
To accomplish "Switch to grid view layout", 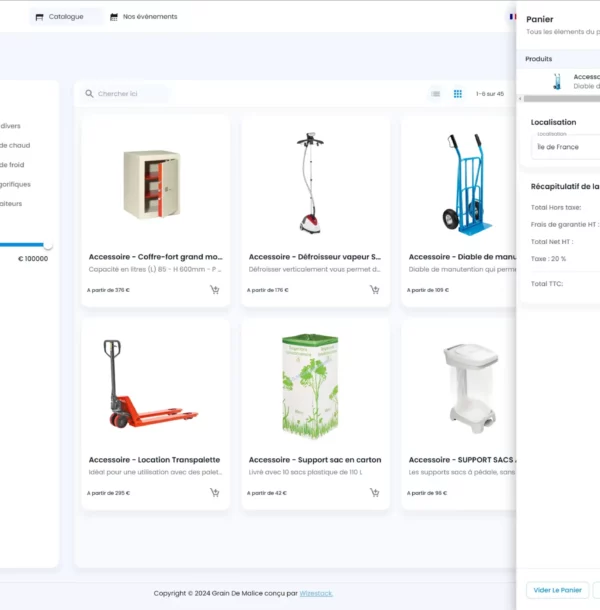I will click(x=458, y=94).
